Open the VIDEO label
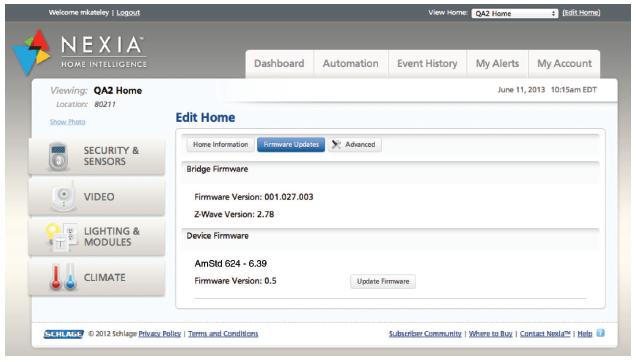 click(x=99, y=197)
